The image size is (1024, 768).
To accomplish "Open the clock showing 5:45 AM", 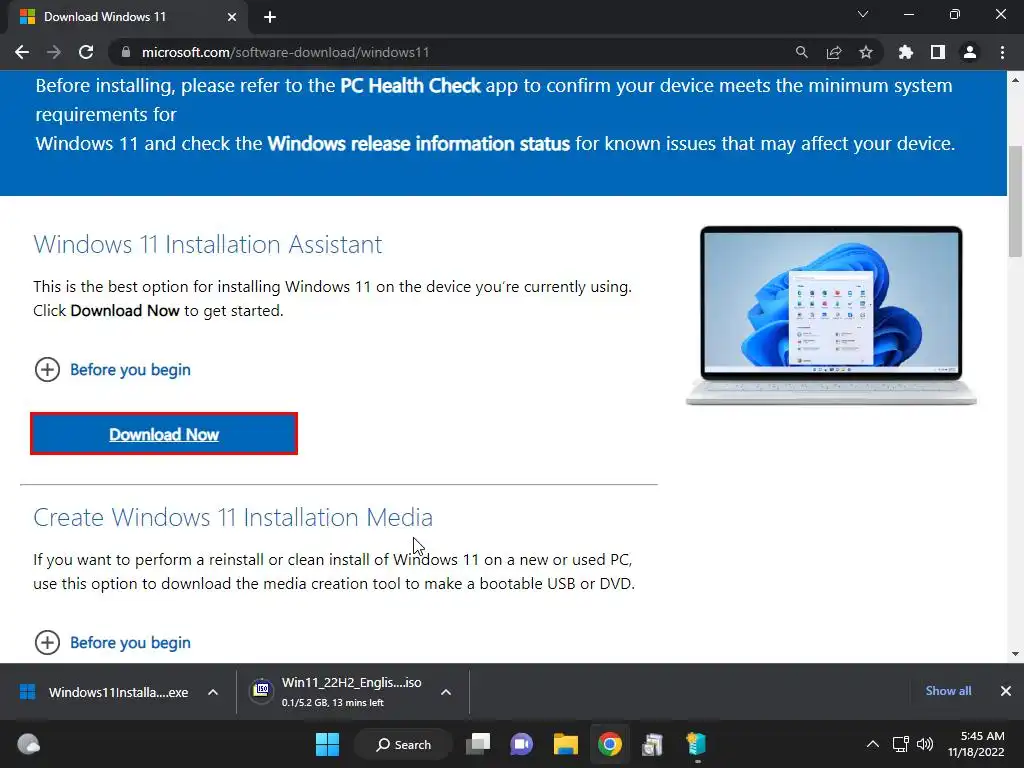I will [976, 744].
